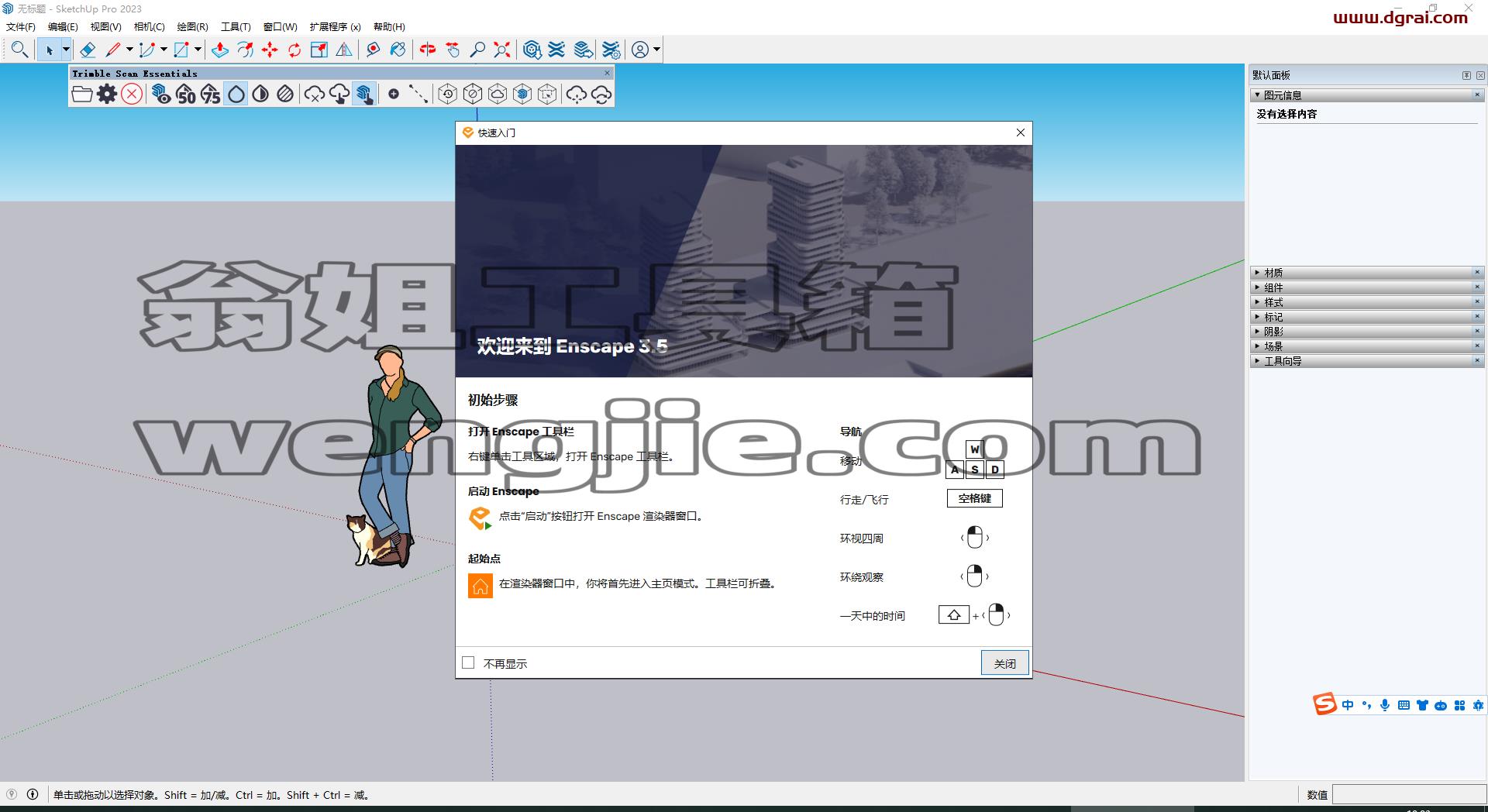Click the Zoom Extents icon
Image resolution: width=1488 pixels, height=812 pixels.
pos(502,50)
